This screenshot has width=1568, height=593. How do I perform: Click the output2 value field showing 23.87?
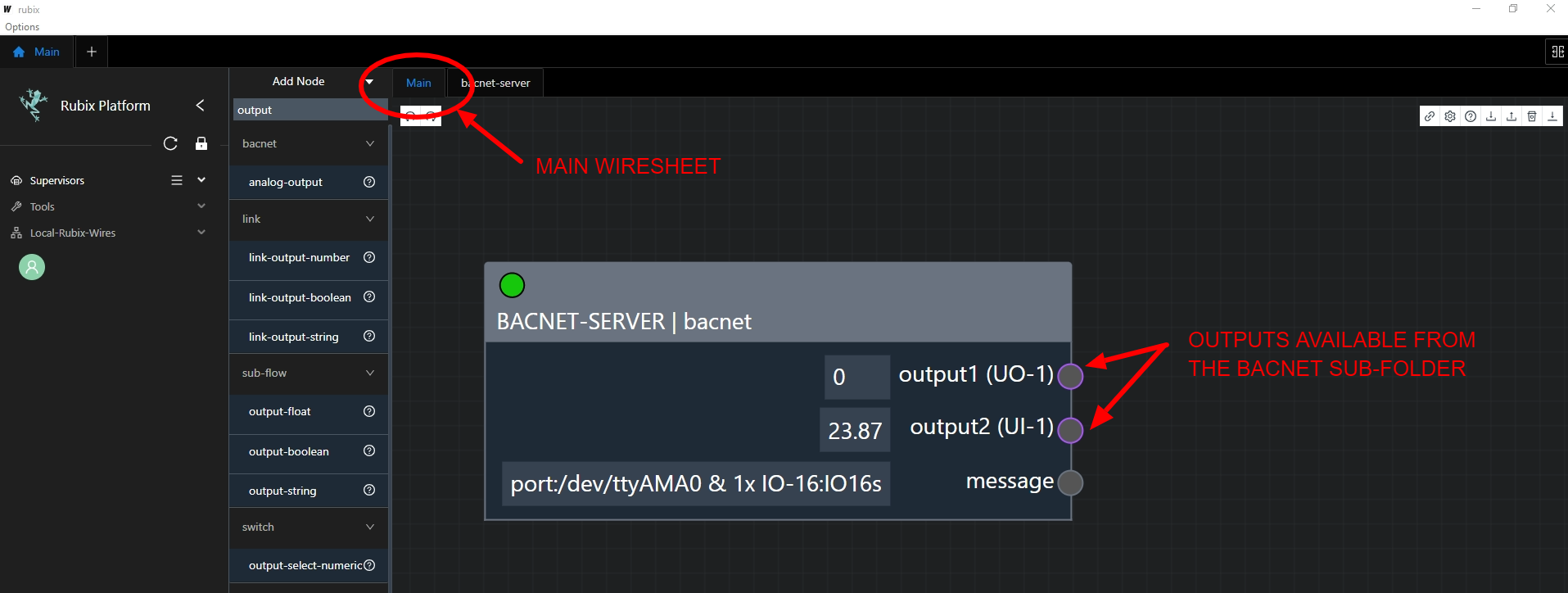855,430
